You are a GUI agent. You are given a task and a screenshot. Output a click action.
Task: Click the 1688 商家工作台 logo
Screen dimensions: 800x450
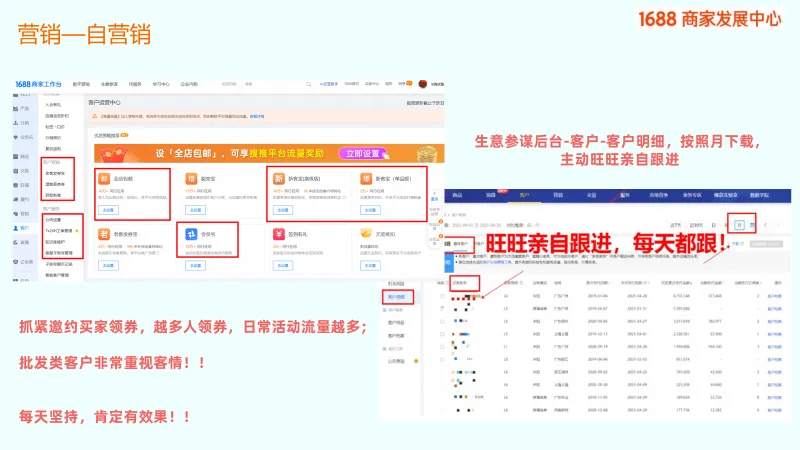tap(38, 84)
